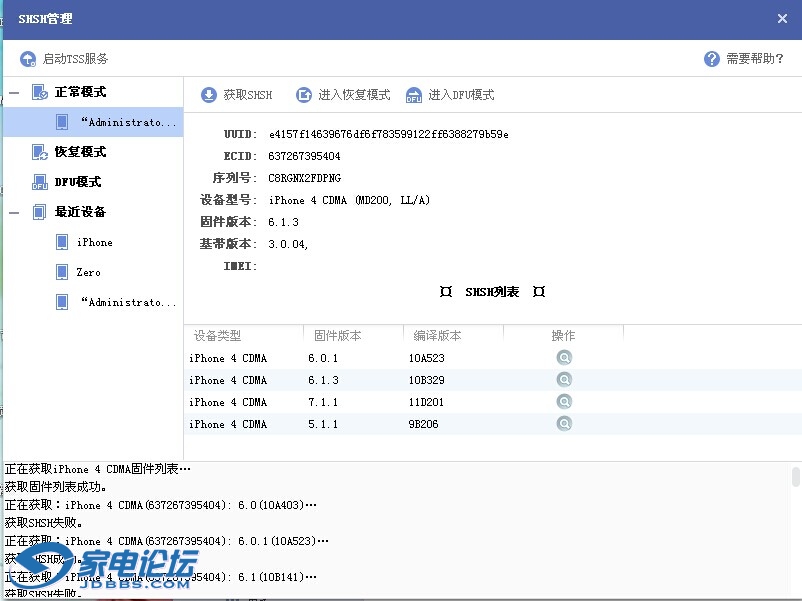Screen dimensions: 802x601
Task: Select the Zero device under 最近设备
Action: (x=88, y=272)
